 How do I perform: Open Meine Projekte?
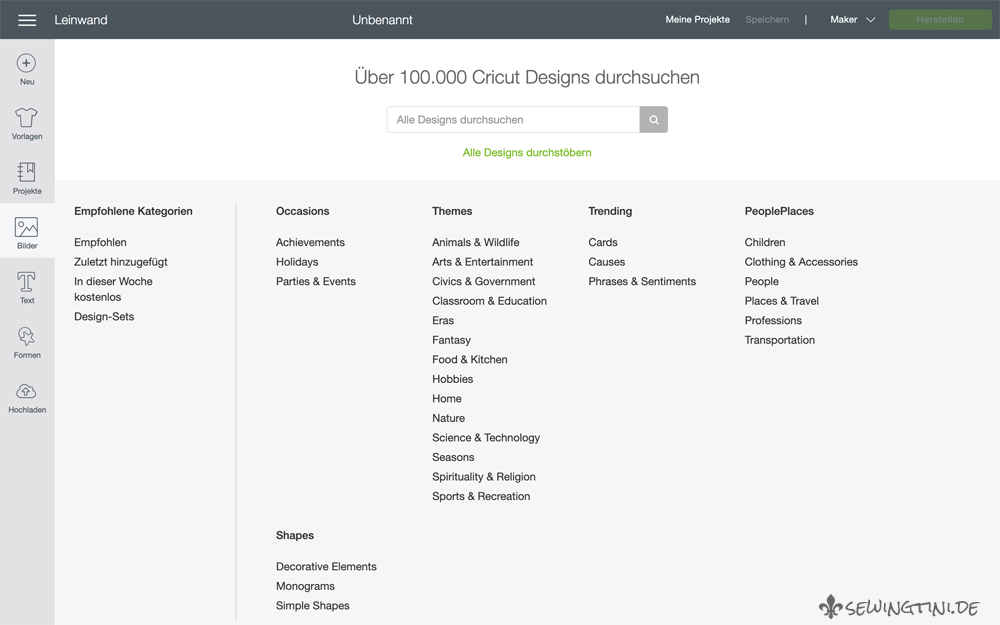point(698,20)
